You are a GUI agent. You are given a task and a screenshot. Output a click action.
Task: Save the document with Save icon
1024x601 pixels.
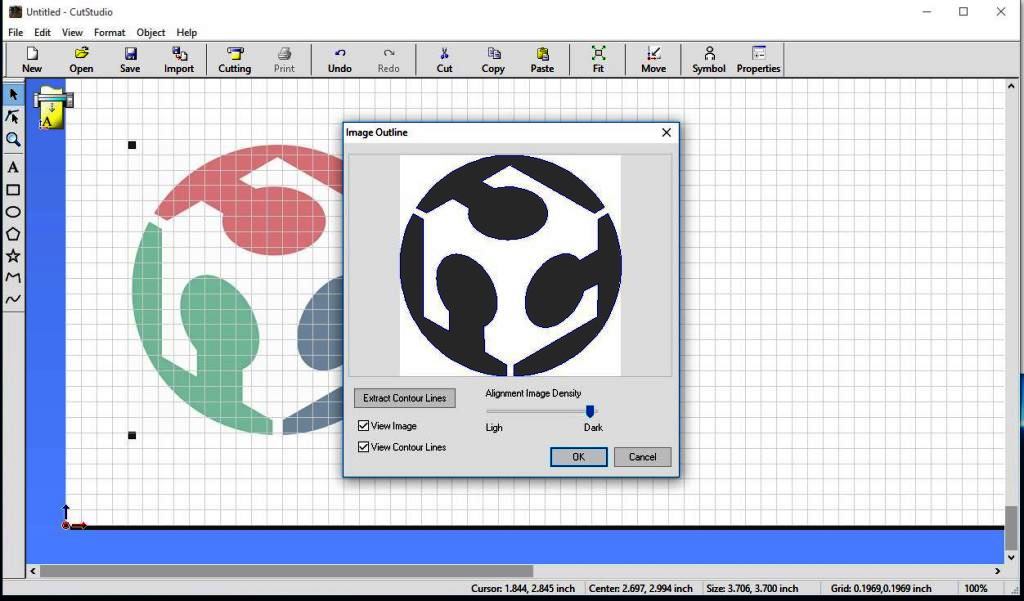130,60
